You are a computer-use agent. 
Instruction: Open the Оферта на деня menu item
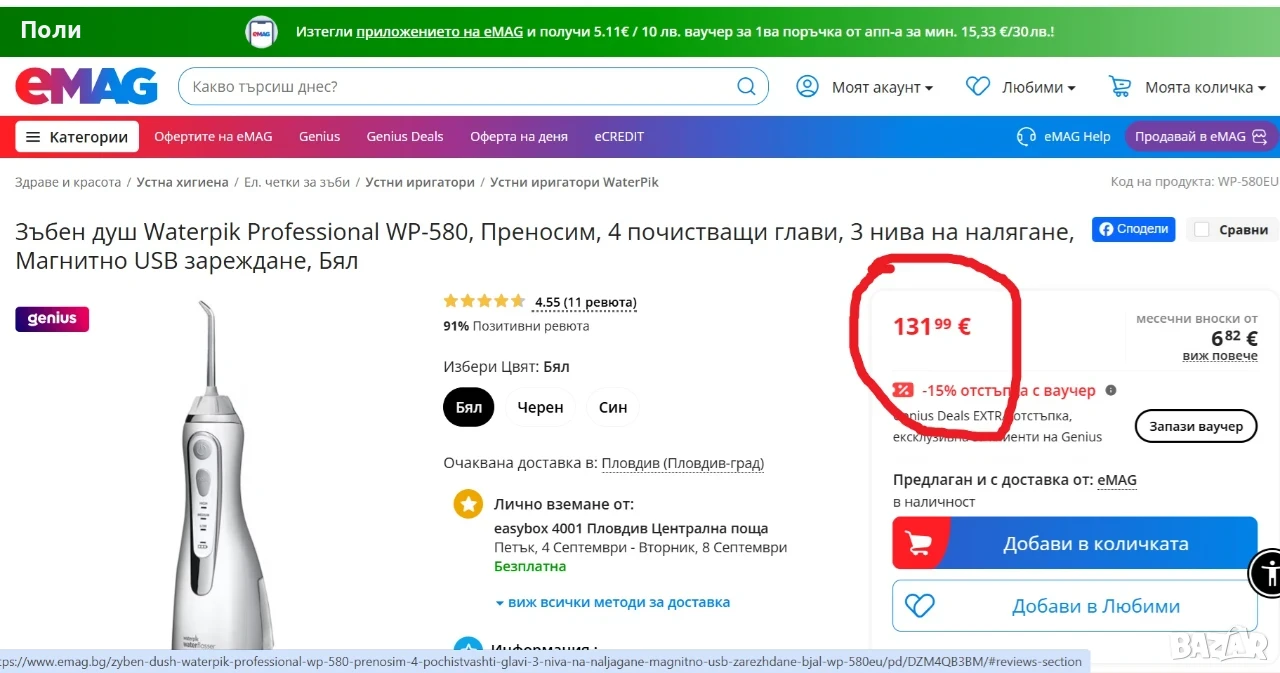click(519, 137)
